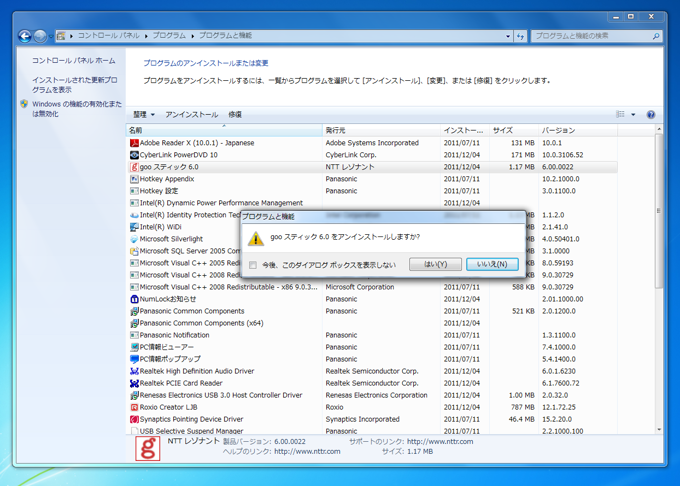Sort by the 発行元 column header
Viewport: 680px width, 486px height.
coord(381,130)
